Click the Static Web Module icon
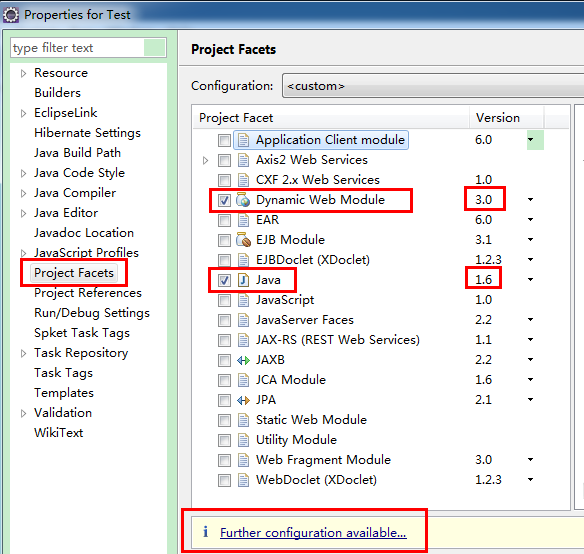Viewport: 584px width, 554px height. [x=243, y=420]
